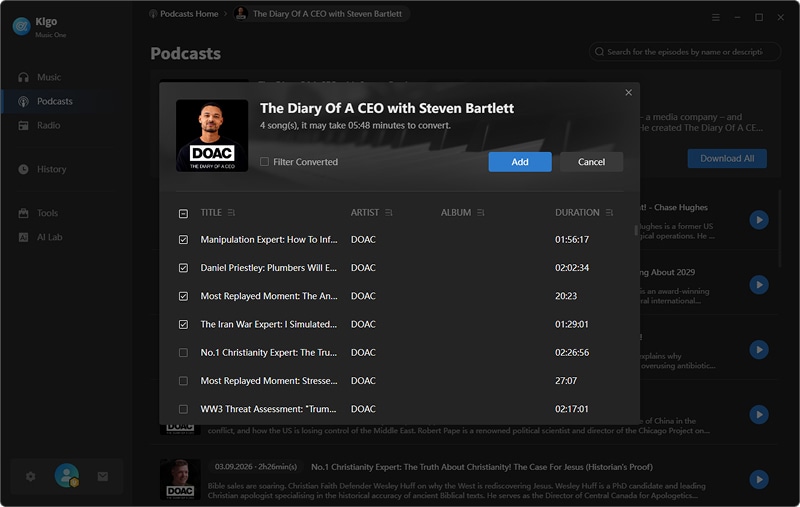
Task: Go to Podcasts Home breadcrumb
Action: click(x=184, y=14)
